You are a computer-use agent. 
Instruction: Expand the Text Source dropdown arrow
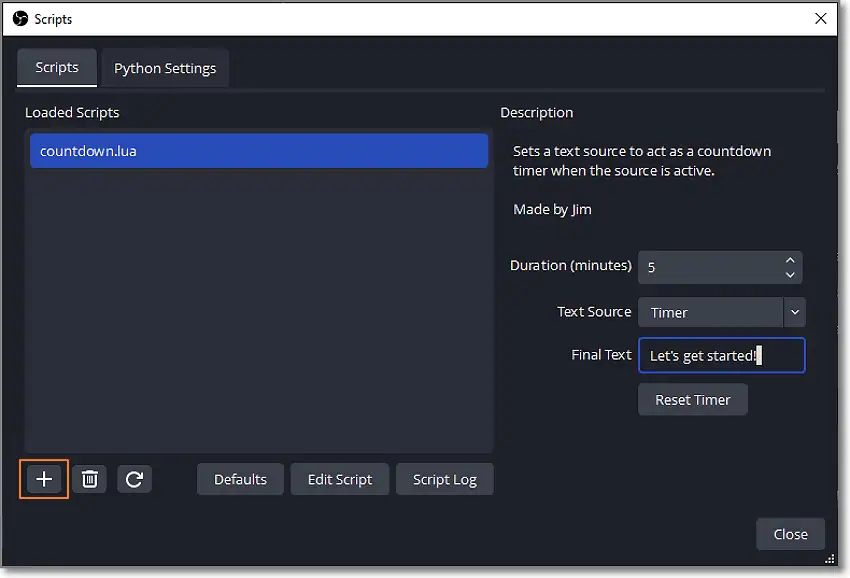point(794,312)
